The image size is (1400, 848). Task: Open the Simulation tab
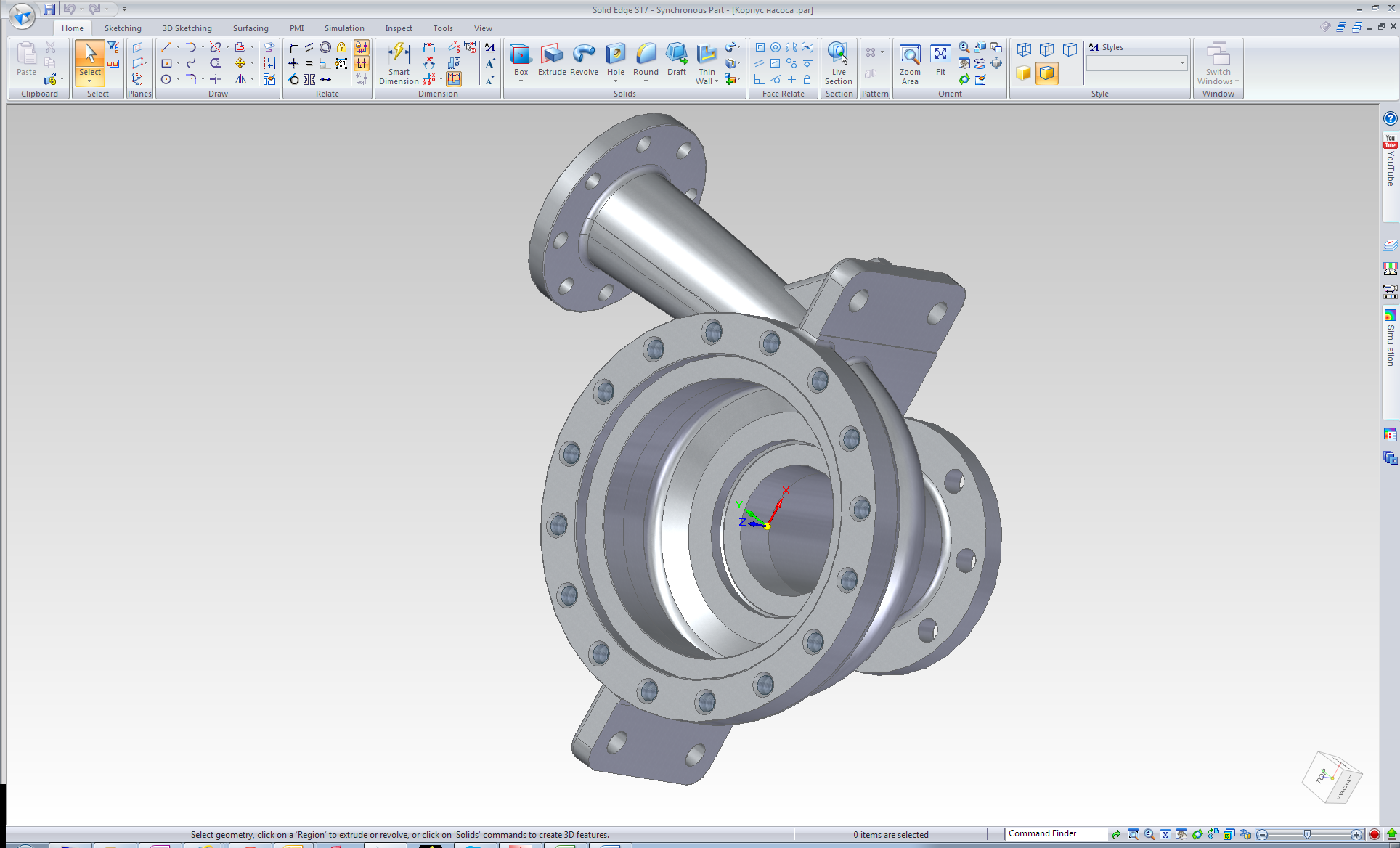(x=345, y=27)
